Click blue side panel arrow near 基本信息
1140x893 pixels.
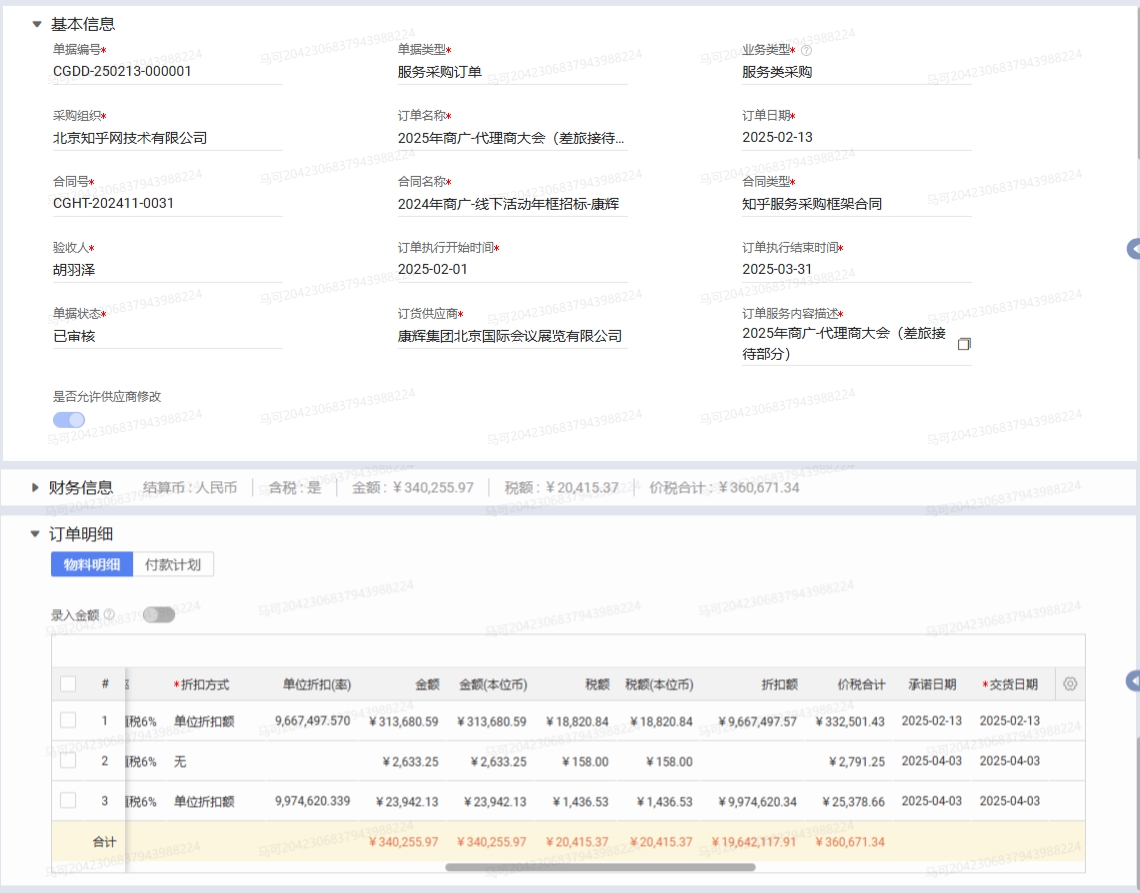(1133, 248)
